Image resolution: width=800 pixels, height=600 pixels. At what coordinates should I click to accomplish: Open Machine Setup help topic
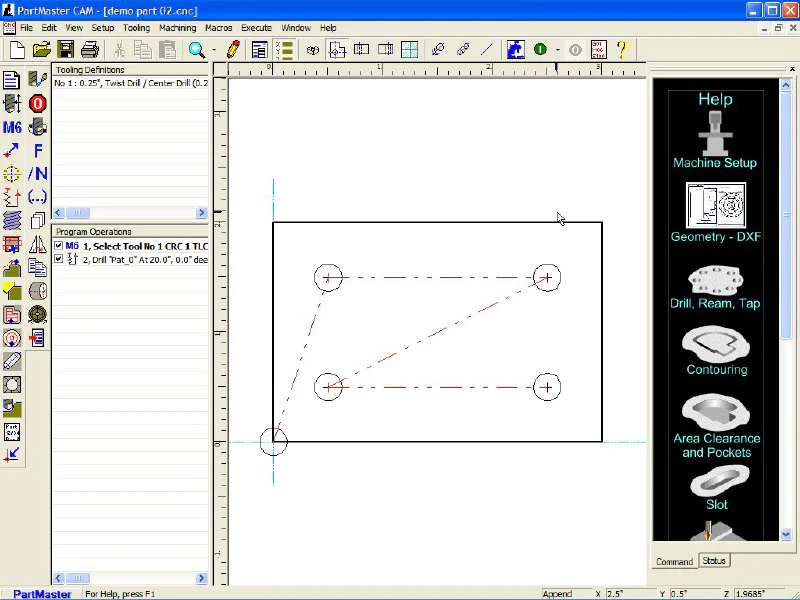point(715,140)
